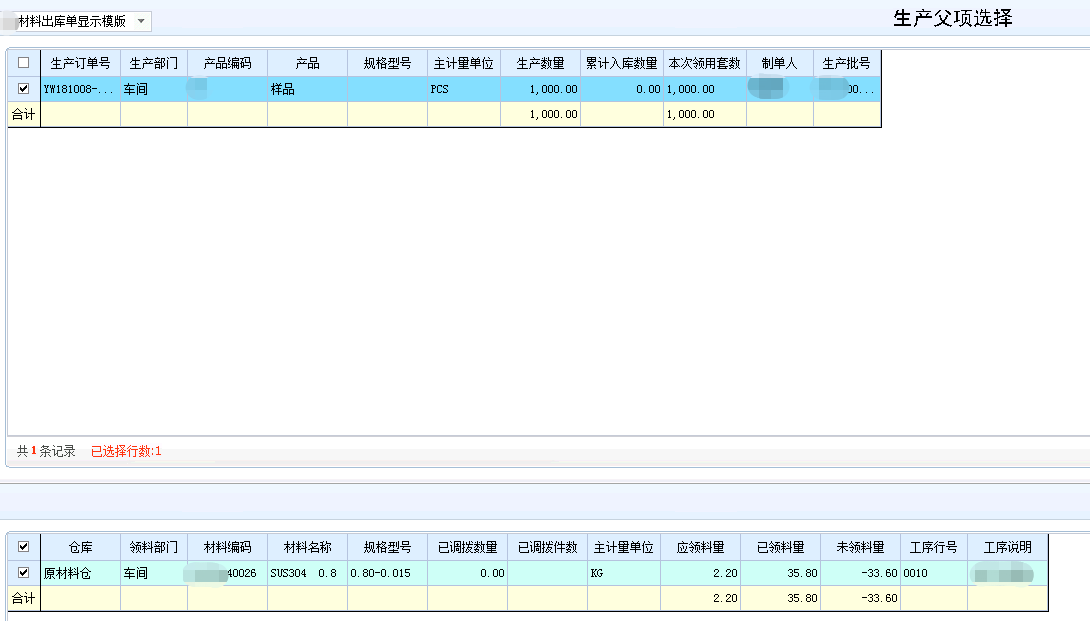This screenshot has width=1090, height=621.
Task: Edit the 本次领用套数 cell showing 1,000.00
Action: (704, 89)
